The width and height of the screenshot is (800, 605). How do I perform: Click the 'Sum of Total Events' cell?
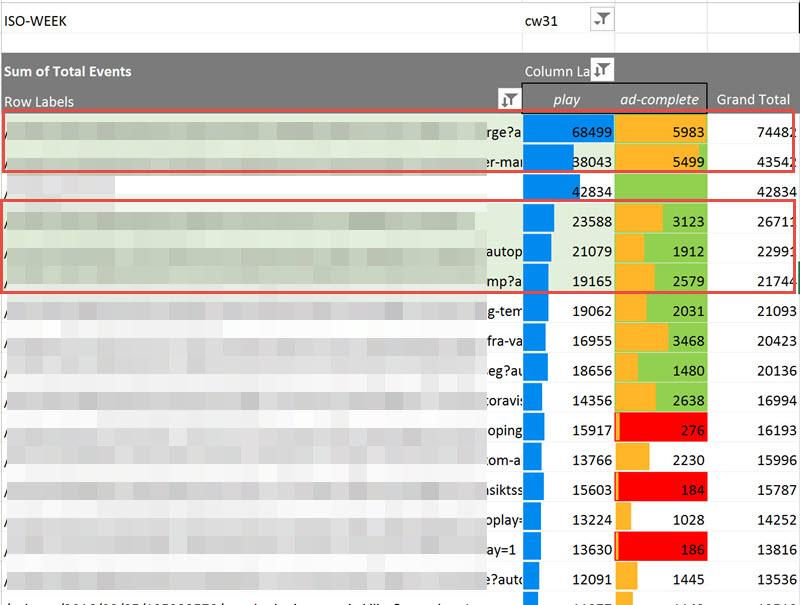tap(68, 72)
